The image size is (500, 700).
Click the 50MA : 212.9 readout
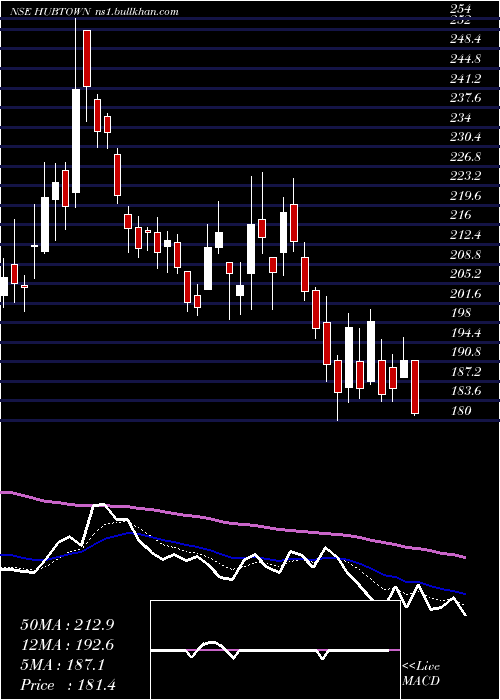(x=67, y=625)
